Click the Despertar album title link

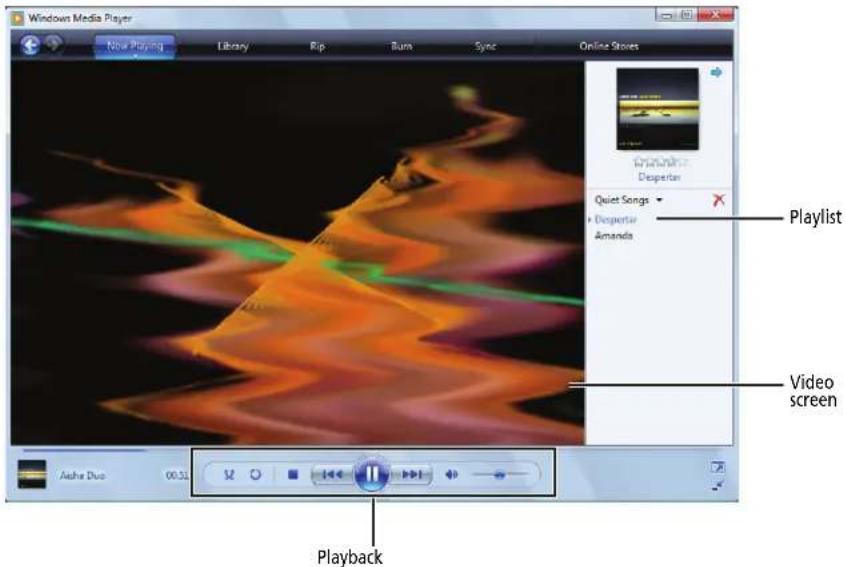click(x=659, y=177)
